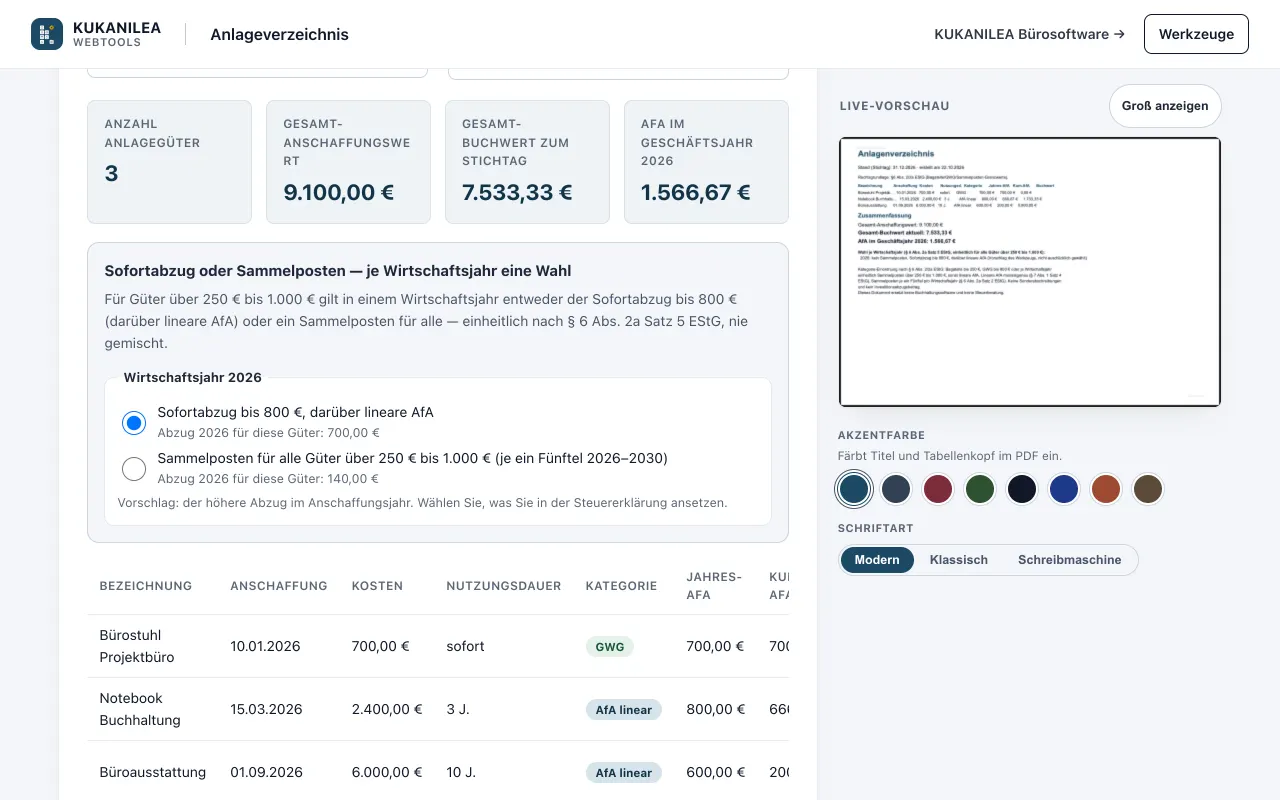1280x800 pixels.
Task: Click the '10 J.' Nutzungsdauer cell
Action: point(460,772)
